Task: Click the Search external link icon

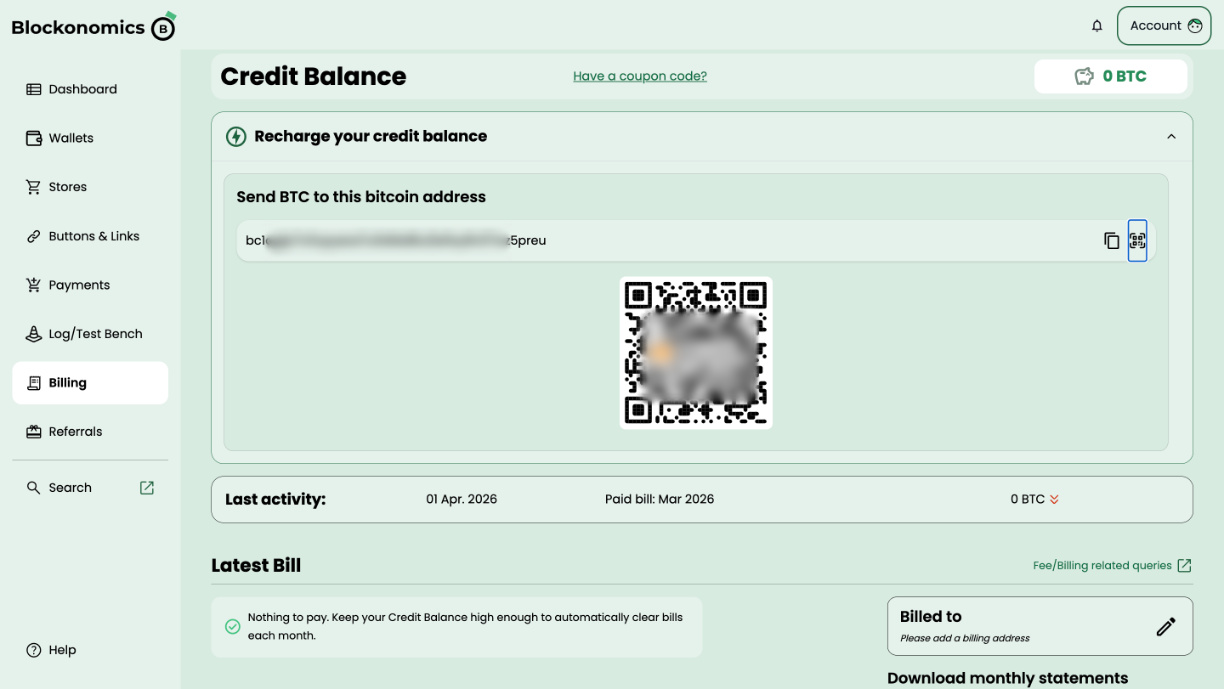Action: pyautogui.click(x=147, y=488)
